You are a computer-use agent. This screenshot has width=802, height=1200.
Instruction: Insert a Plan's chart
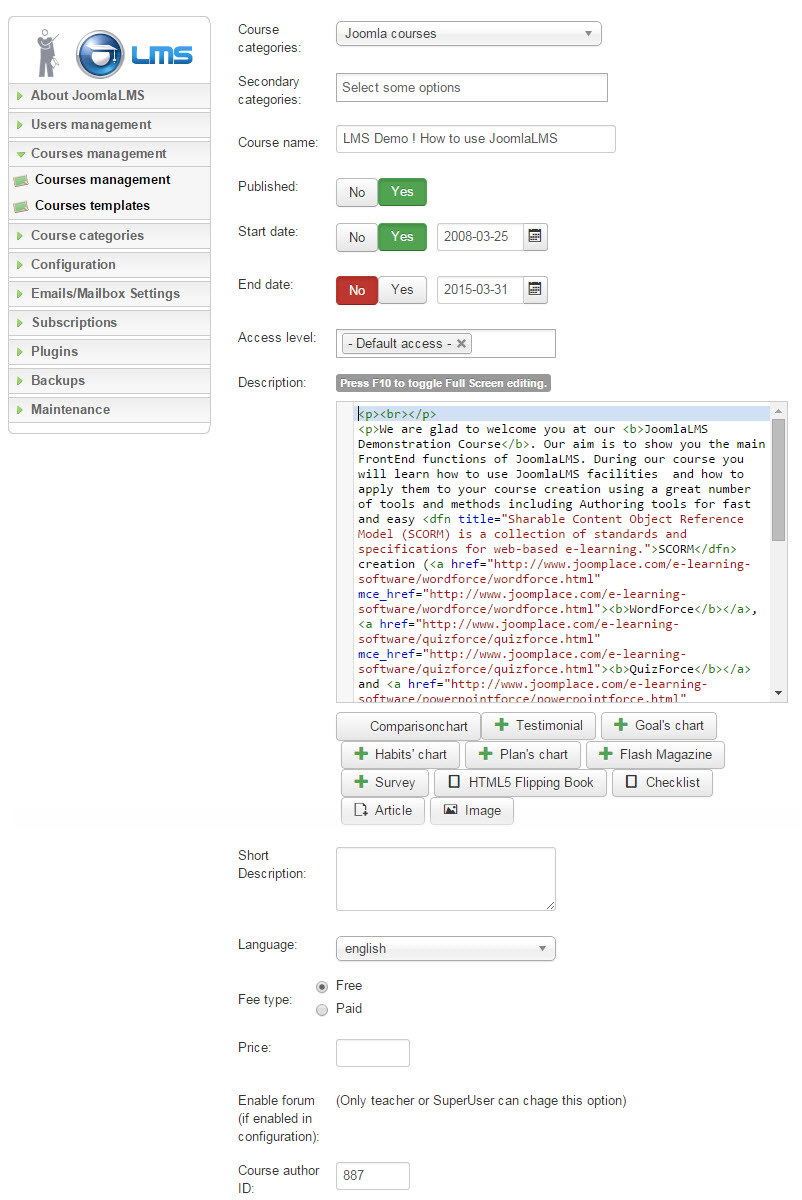pyautogui.click(x=523, y=754)
